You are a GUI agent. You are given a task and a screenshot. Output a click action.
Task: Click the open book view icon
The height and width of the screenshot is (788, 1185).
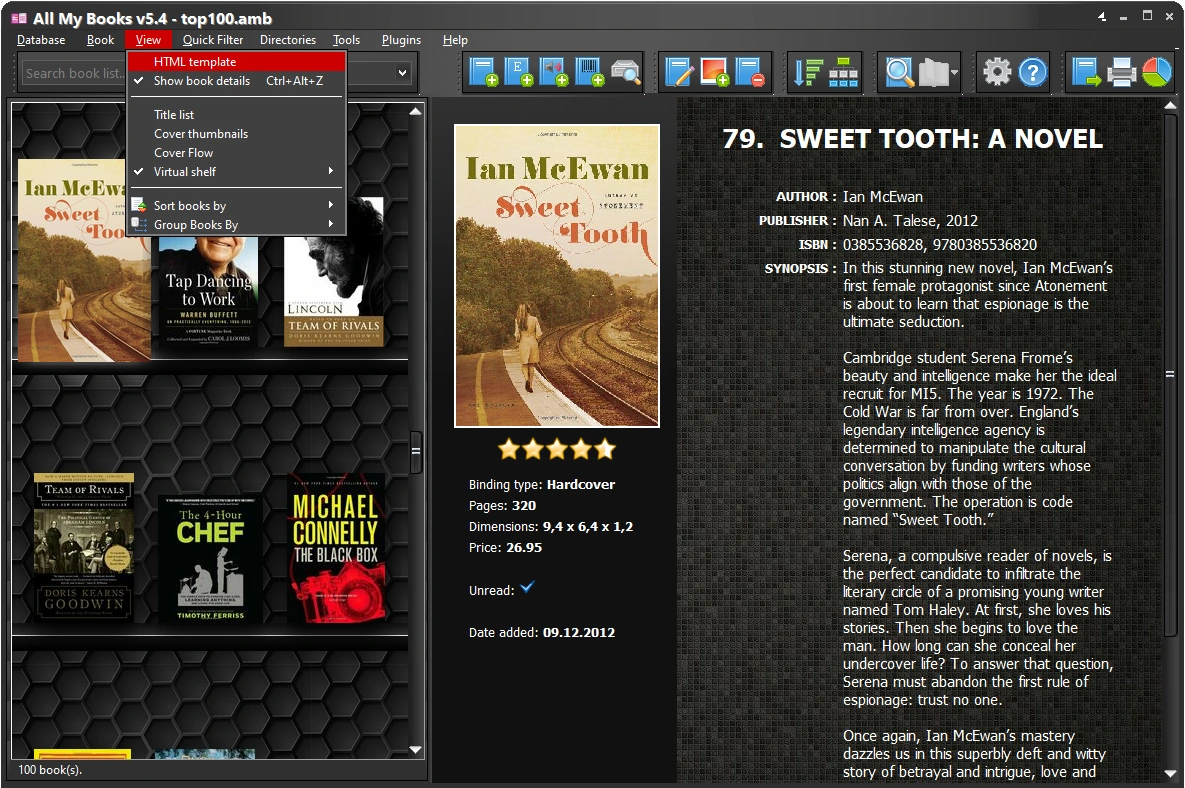point(933,73)
